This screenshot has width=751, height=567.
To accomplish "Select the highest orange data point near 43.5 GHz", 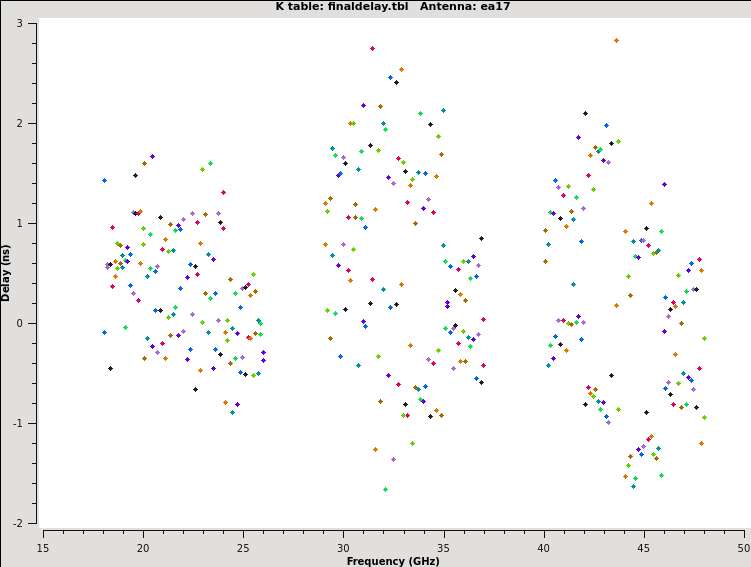I will (616, 41).
